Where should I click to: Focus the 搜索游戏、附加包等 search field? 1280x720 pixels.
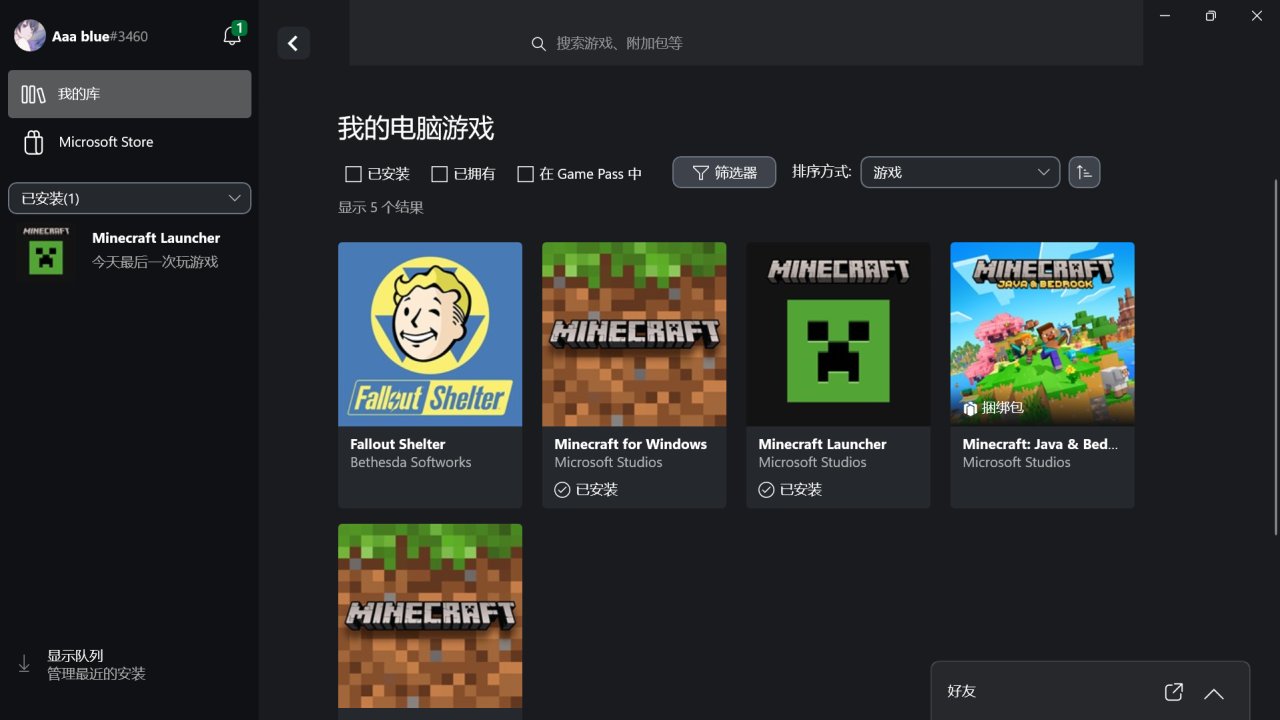pos(746,43)
